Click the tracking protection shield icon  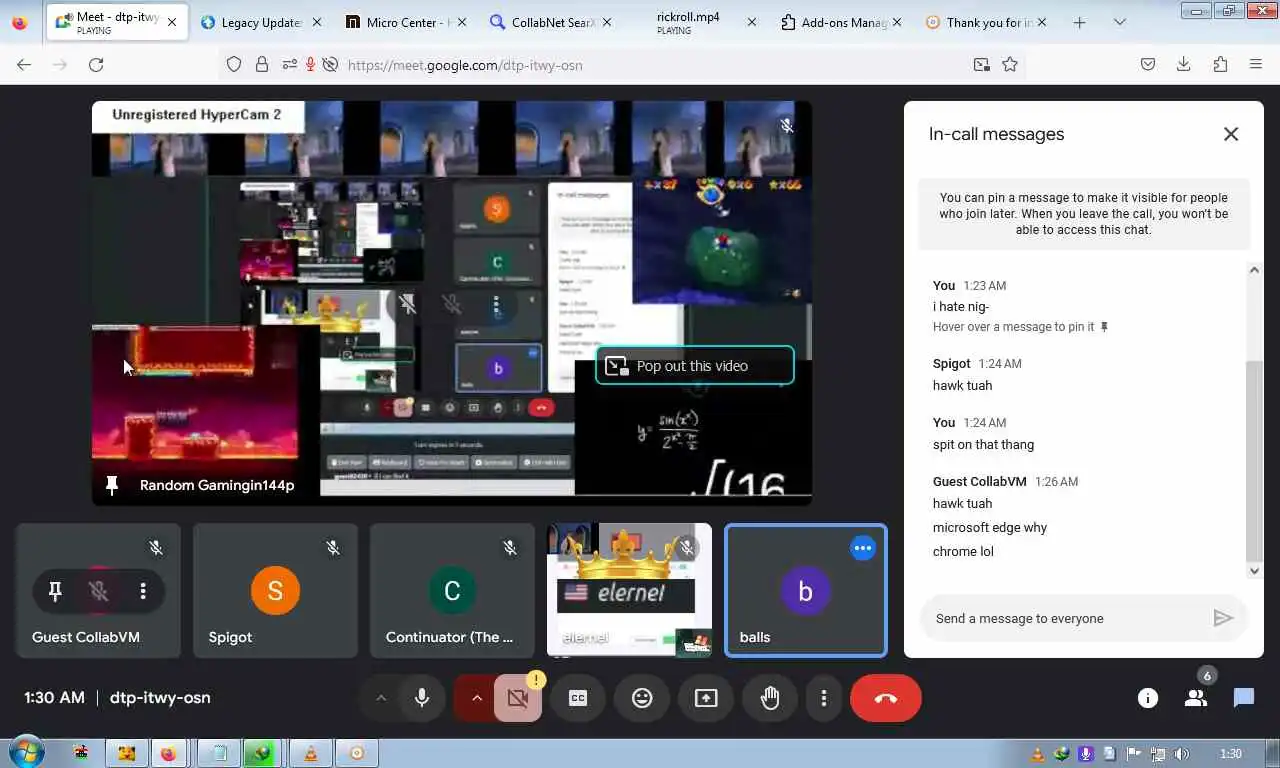click(x=234, y=64)
